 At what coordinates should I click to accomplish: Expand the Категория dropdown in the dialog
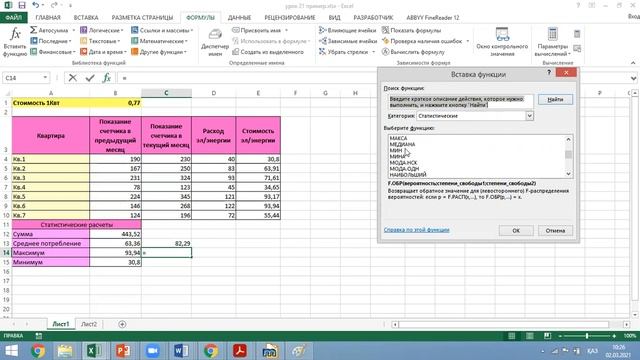(529, 116)
